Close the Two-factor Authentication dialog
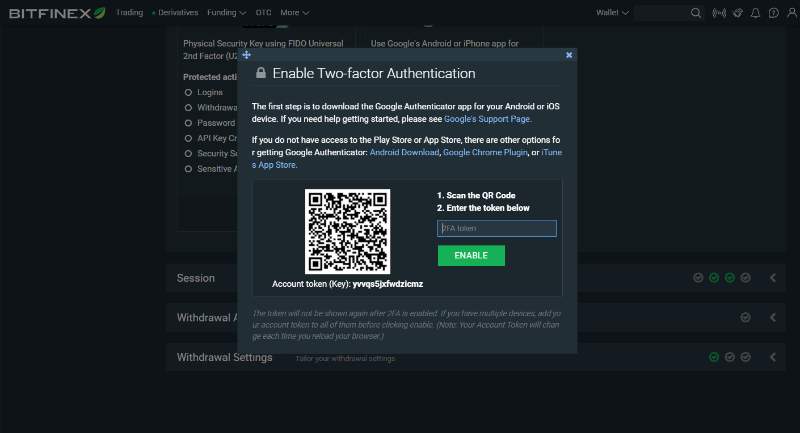The image size is (800, 433). tap(569, 55)
